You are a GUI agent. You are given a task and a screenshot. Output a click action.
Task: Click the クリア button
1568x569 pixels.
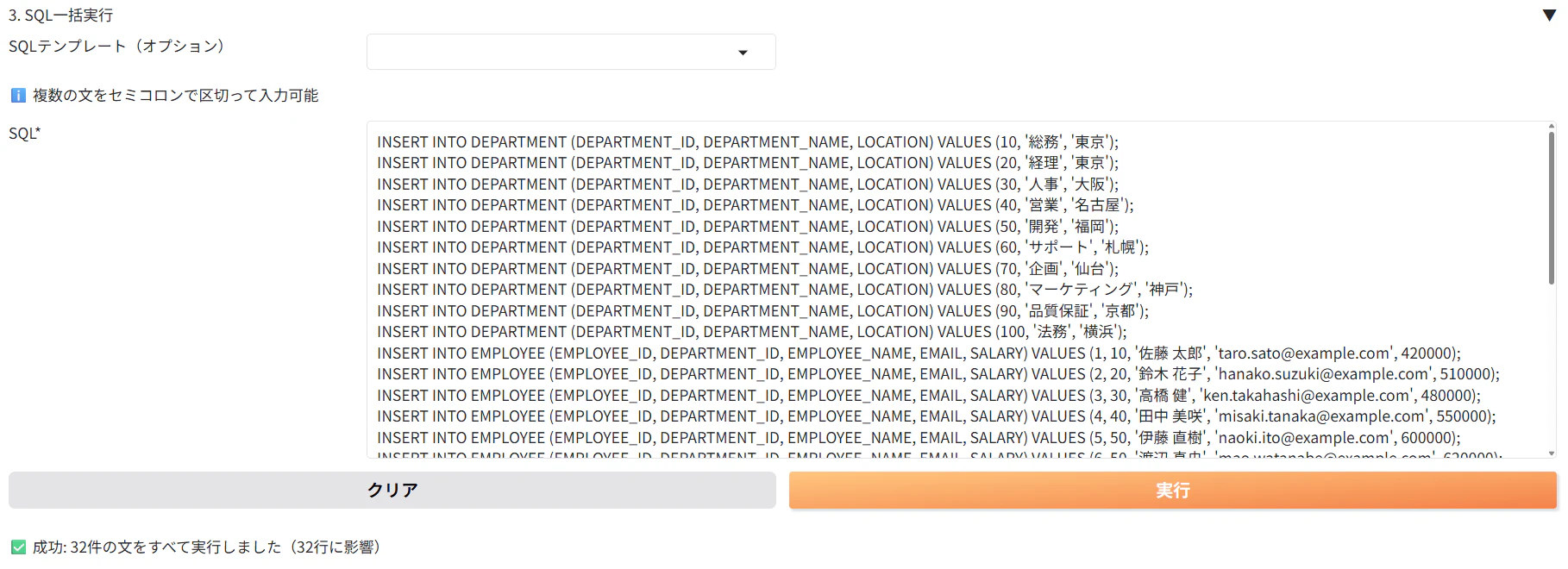(392, 490)
